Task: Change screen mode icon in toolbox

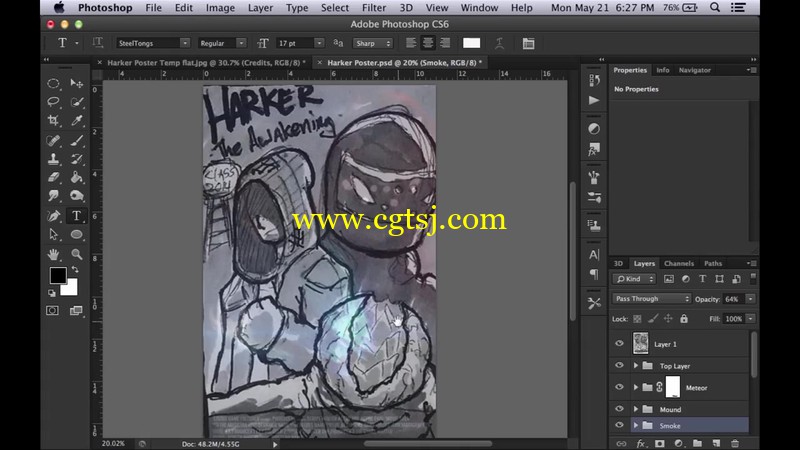Action: coord(76,310)
